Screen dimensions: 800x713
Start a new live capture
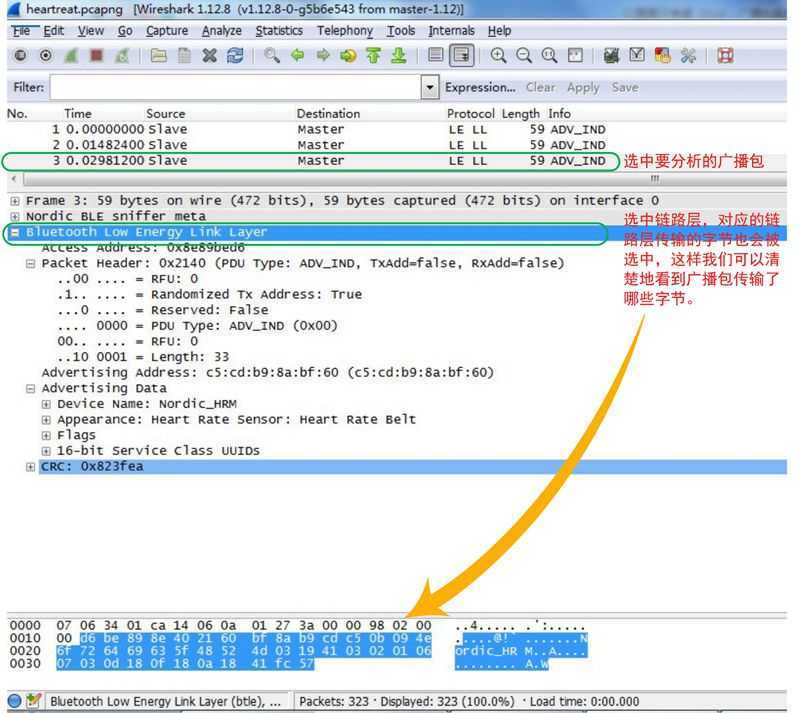[71, 55]
